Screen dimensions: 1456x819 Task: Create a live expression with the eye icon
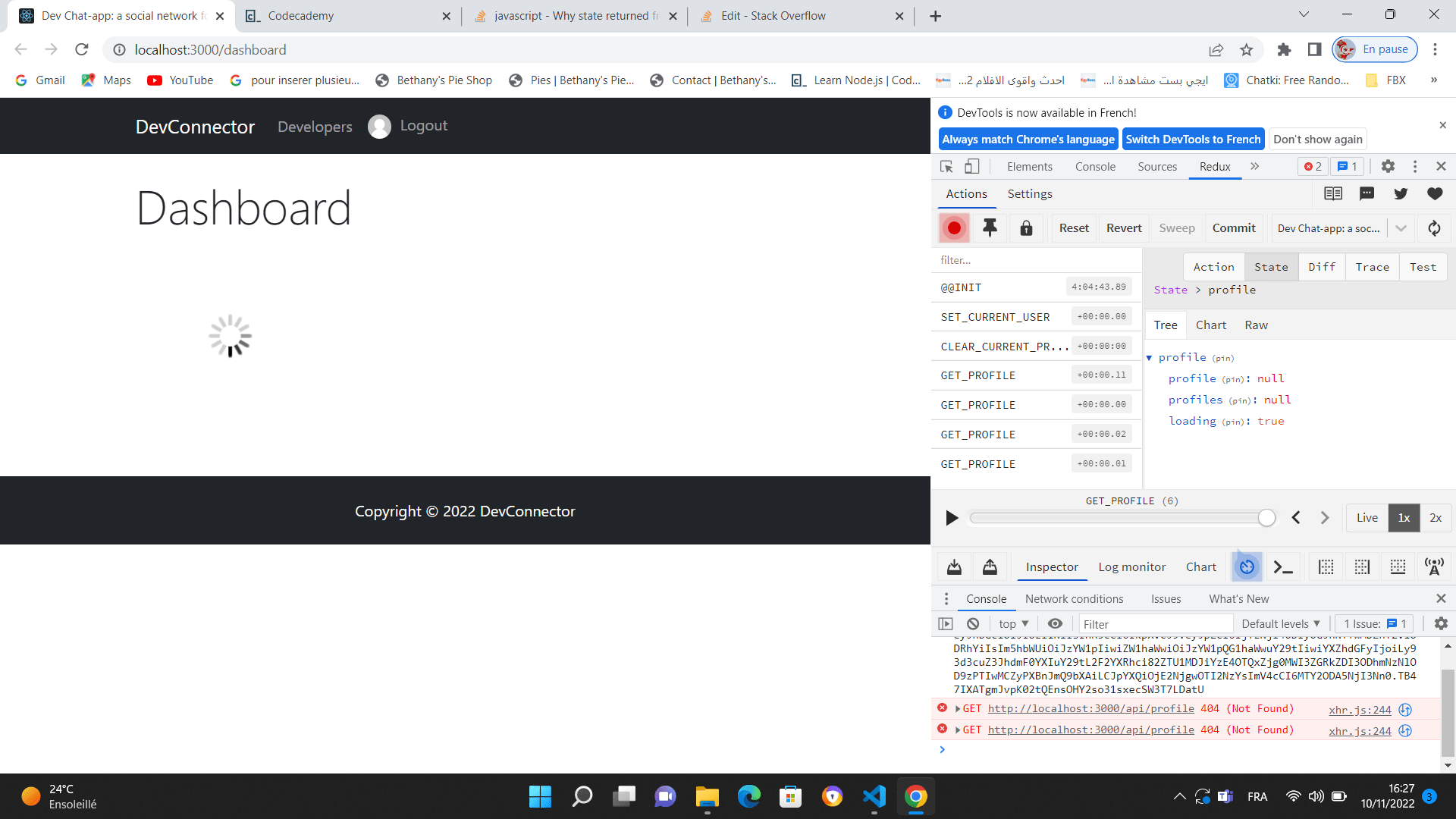[x=1055, y=623]
